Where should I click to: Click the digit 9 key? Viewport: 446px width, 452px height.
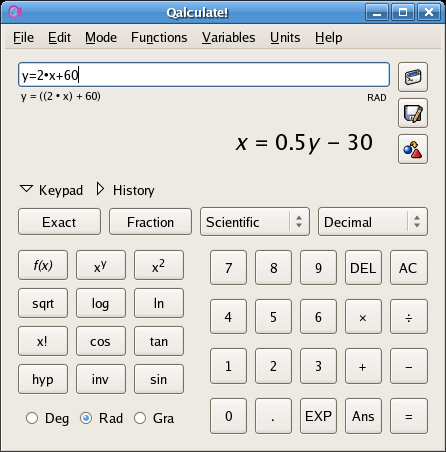318,268
